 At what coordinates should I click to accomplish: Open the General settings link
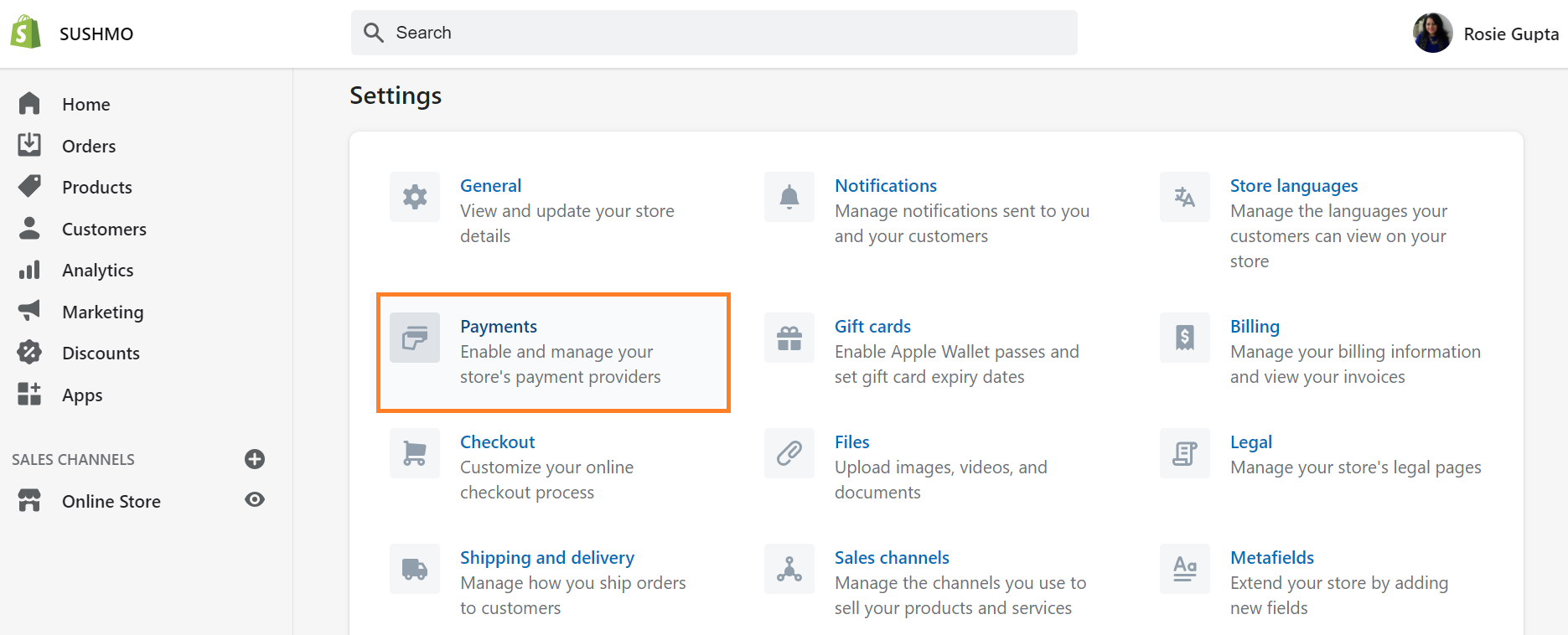(x=490, y=185)
